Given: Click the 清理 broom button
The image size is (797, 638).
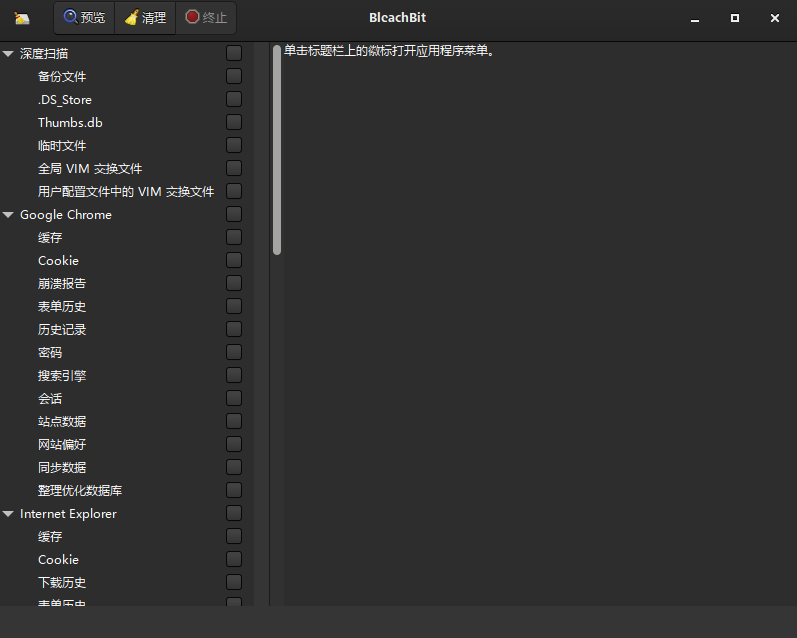Looking at the screenshot, I should [145, 18].
